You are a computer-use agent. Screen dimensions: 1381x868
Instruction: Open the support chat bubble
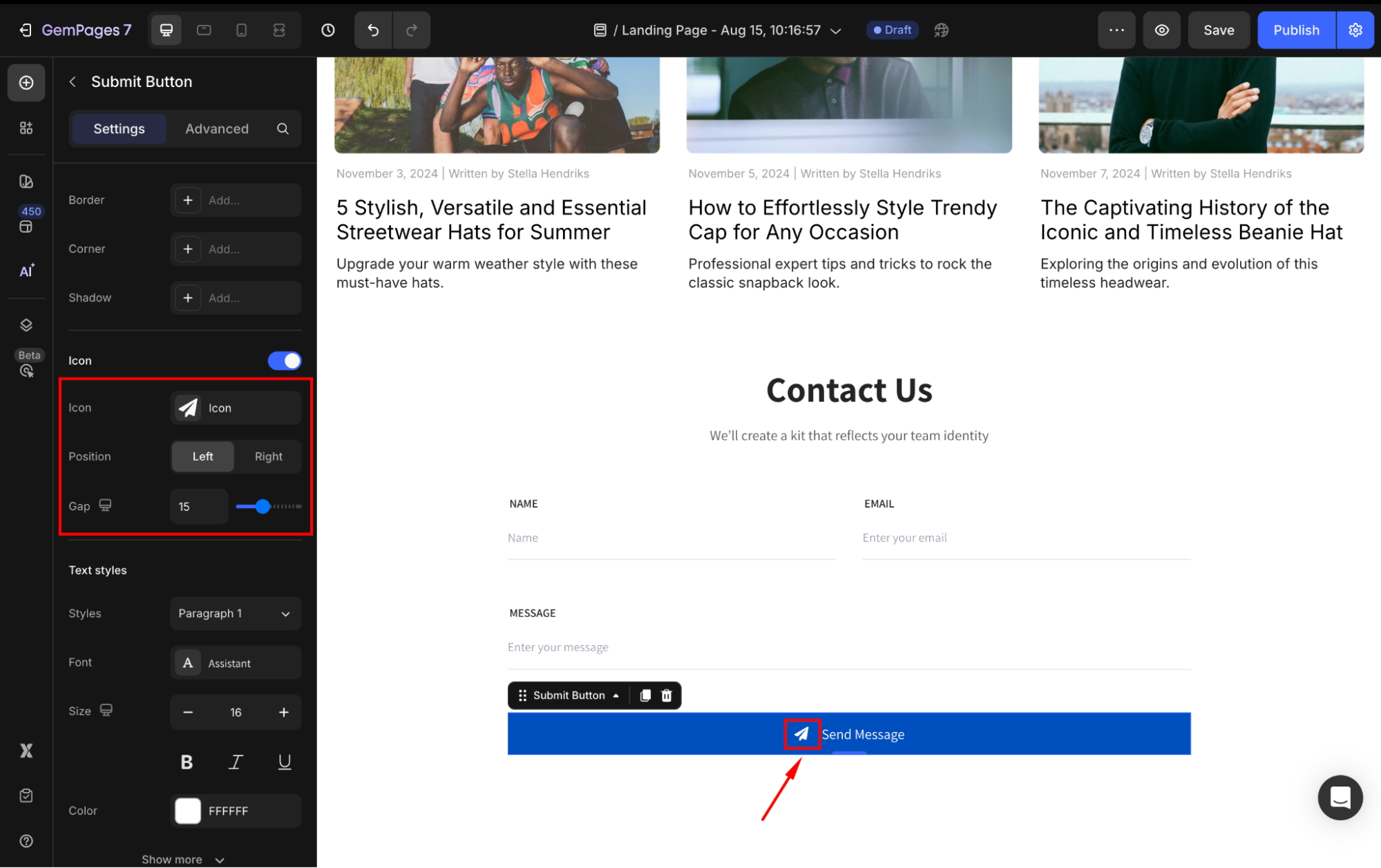click(1340, 798)
